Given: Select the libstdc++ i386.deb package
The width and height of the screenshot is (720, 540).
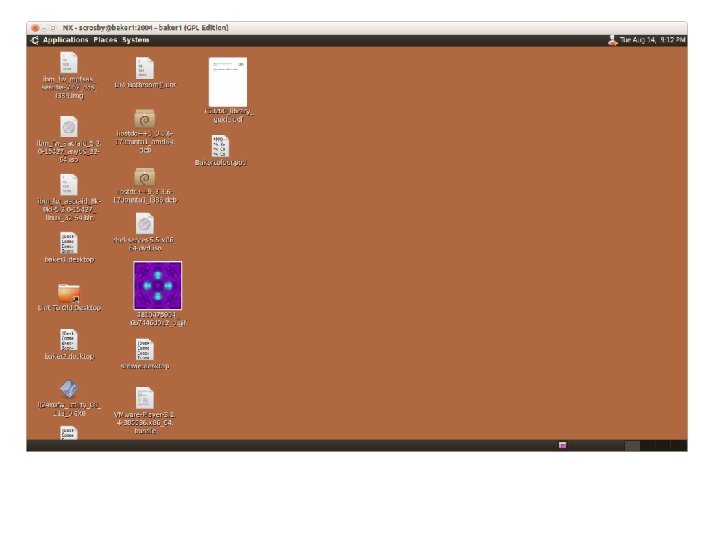Looking at the screenshot, I should click(145, 177).
